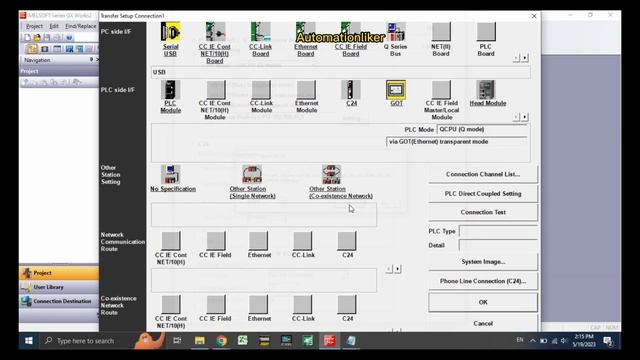Select the Head Module icon
The image size is (640, 360).
(x=486, y=90)
